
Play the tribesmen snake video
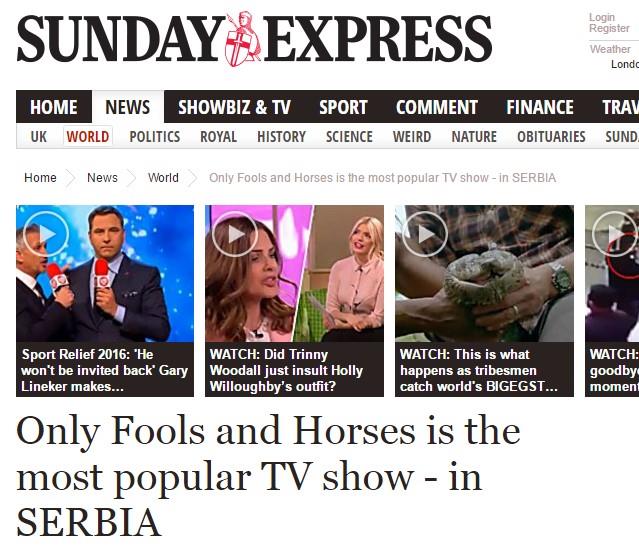point(425,234)
